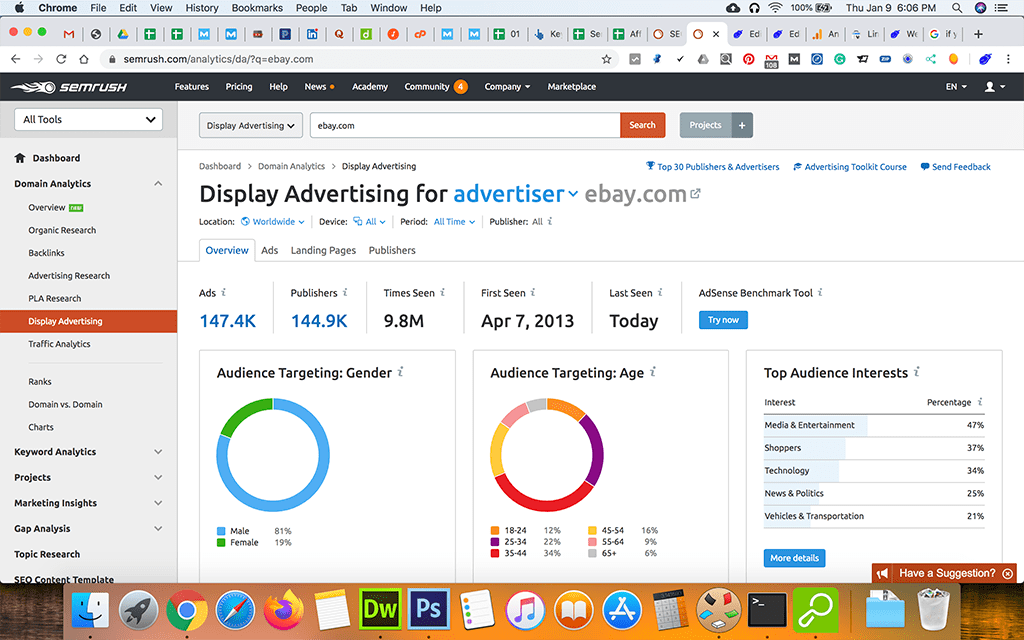Expand the Gap Analysis section
This screenshot has height=640, width=1024.
pos(158,528)
